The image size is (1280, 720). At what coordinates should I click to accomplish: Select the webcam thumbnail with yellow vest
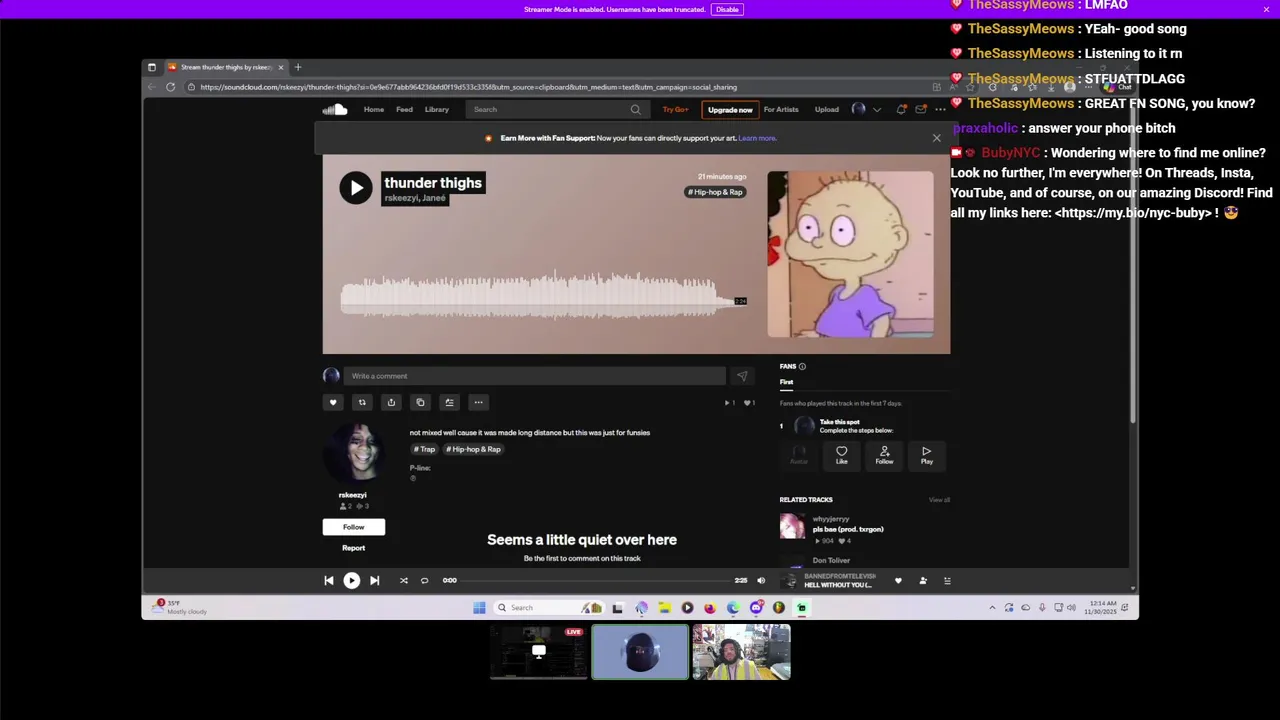pos(741,652)
